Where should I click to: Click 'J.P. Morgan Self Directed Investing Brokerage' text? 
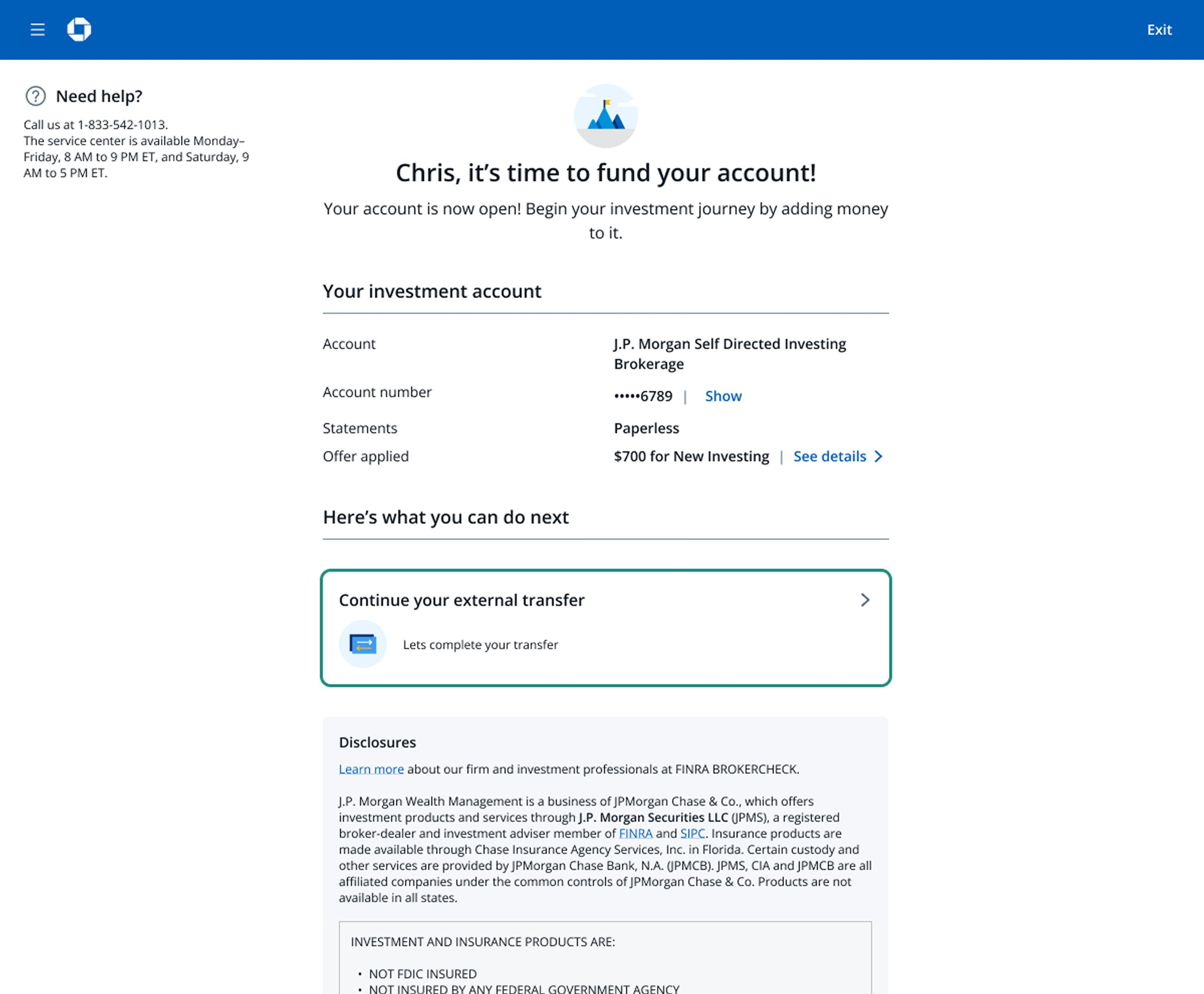[730, 354]
